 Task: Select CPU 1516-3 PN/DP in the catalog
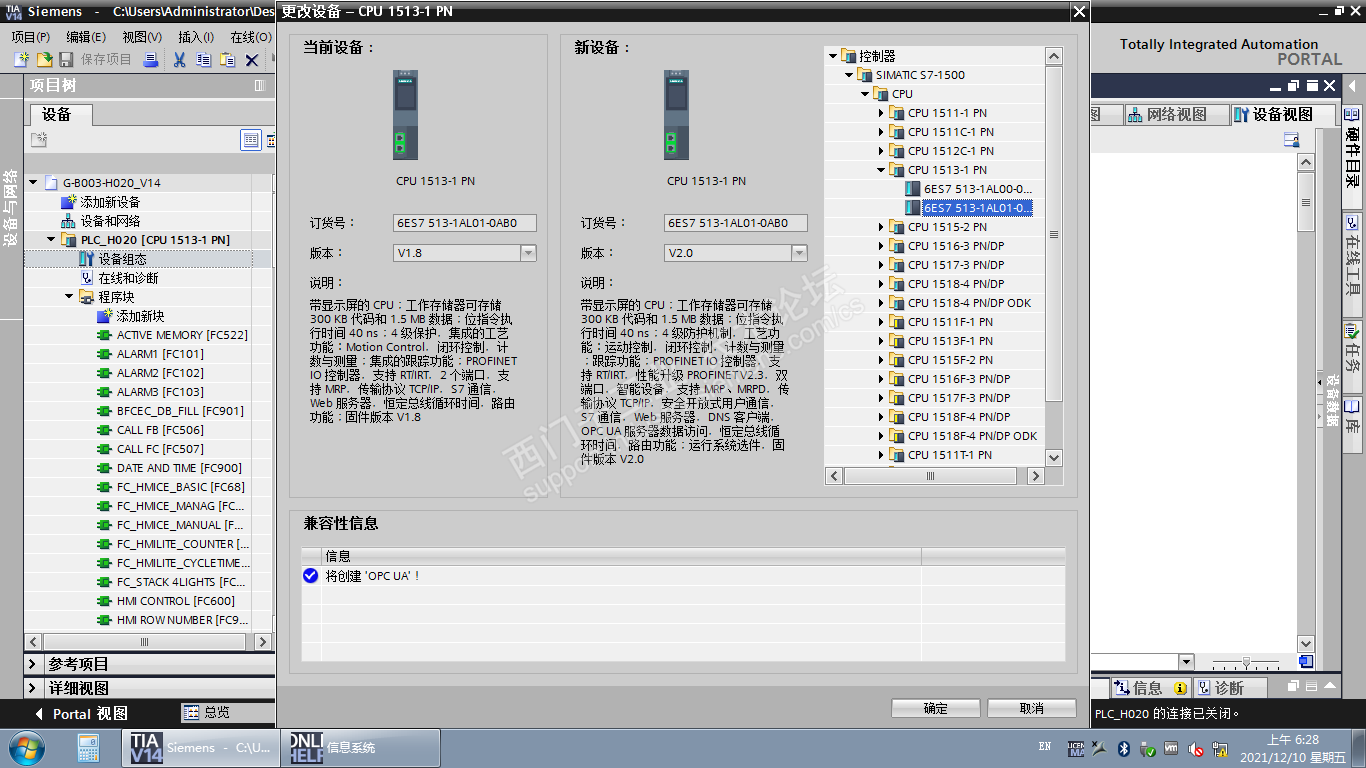(956, 246)
